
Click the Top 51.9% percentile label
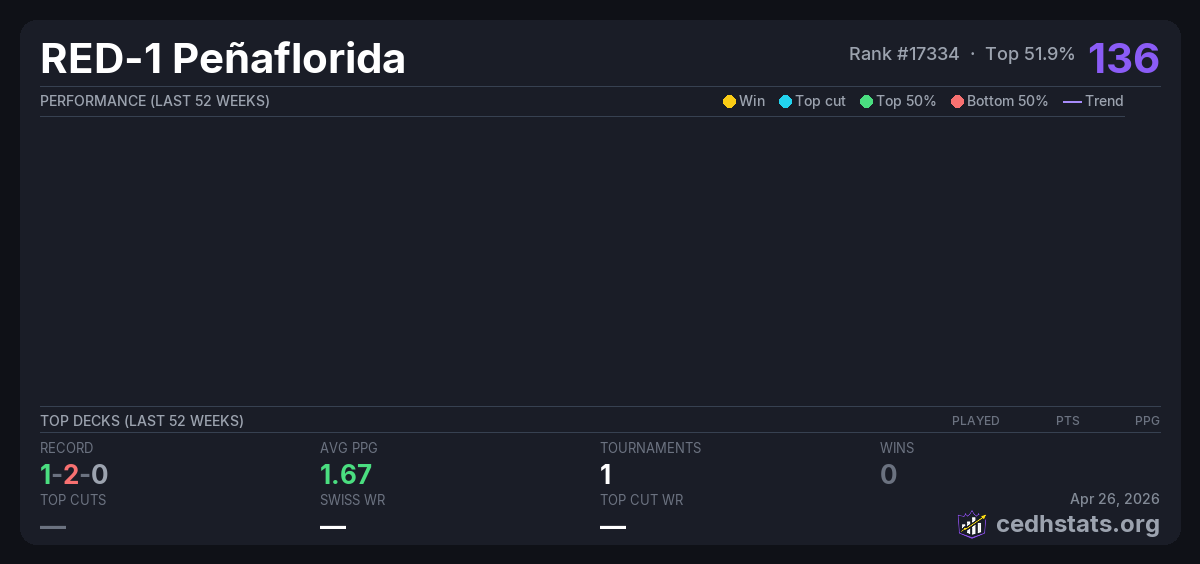pyautogui.click(x=1029, y=54)
